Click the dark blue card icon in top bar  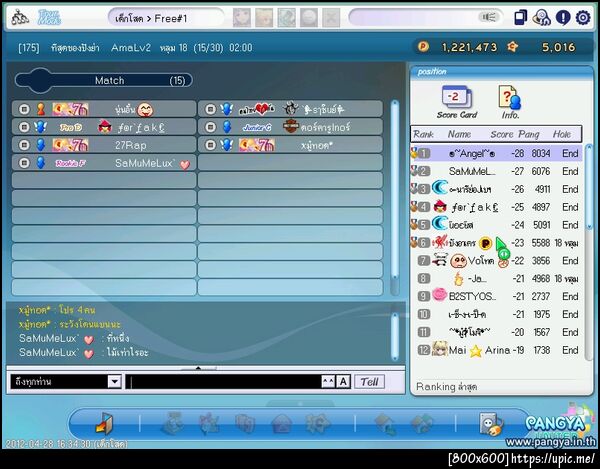pos(521,18)
